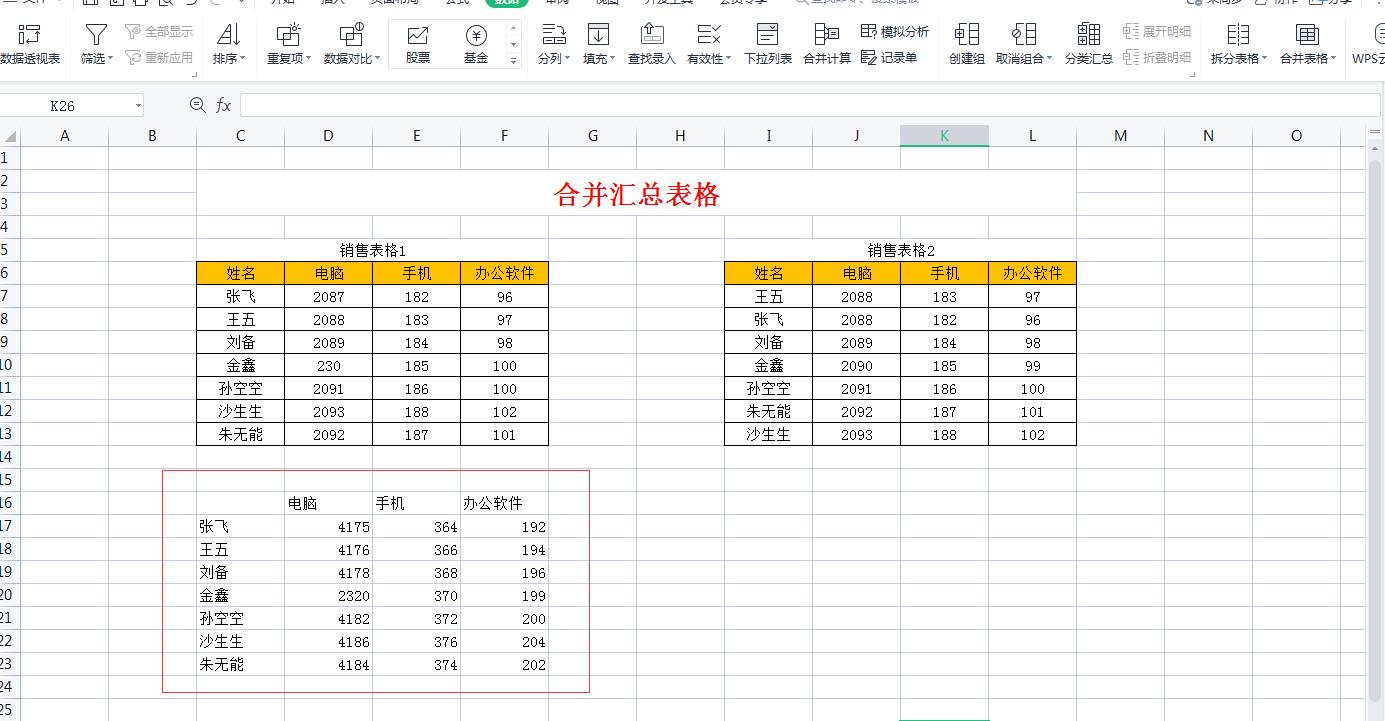Select summary cell with value 4186
This screenshot has width=1385, height=721.
tap(328, 642)
